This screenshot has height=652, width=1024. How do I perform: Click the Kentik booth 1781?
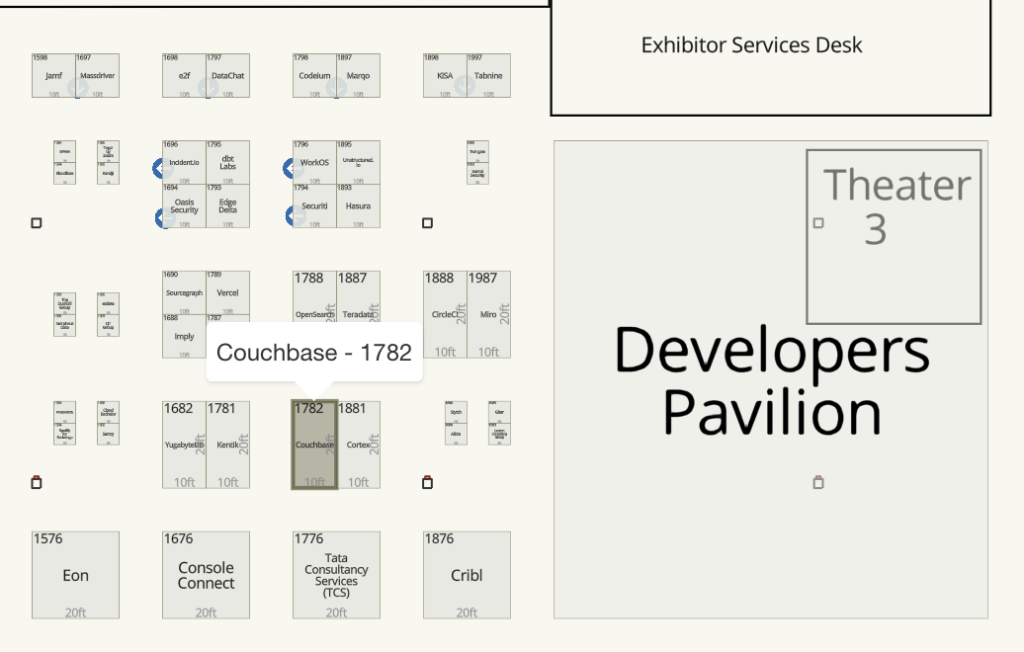point(228,445)
